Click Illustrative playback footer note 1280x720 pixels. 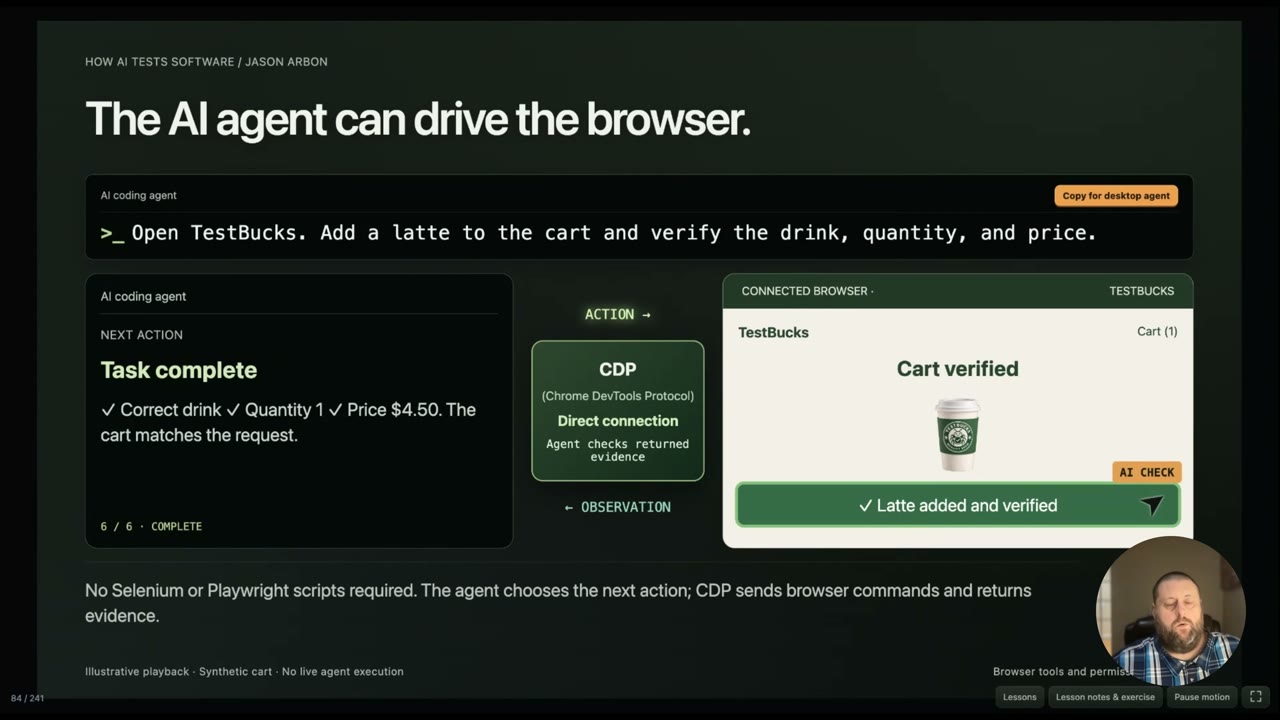tap(244, 672)
